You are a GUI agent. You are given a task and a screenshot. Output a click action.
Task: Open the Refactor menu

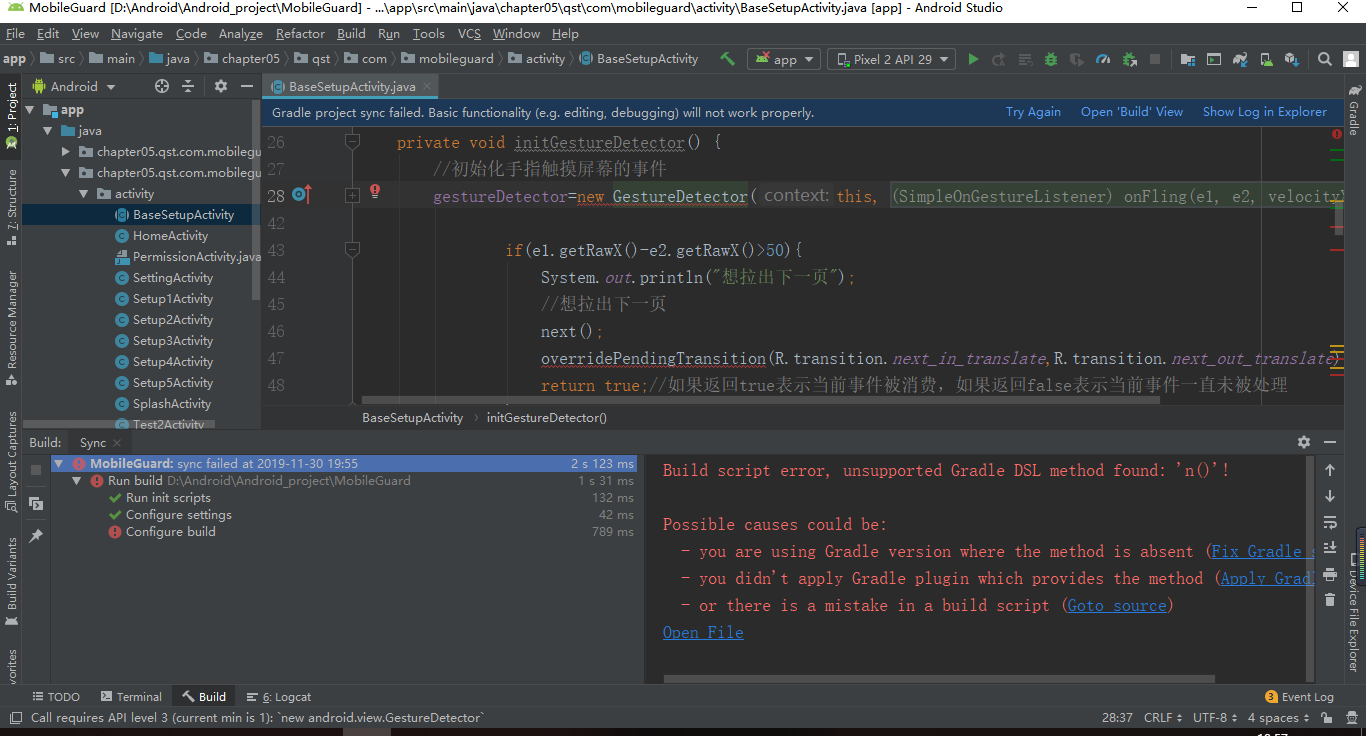coord(300,33)
